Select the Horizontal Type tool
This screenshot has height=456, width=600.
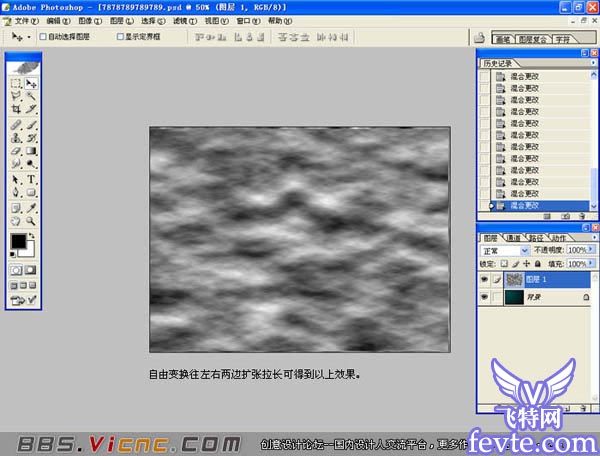[31, 180]
